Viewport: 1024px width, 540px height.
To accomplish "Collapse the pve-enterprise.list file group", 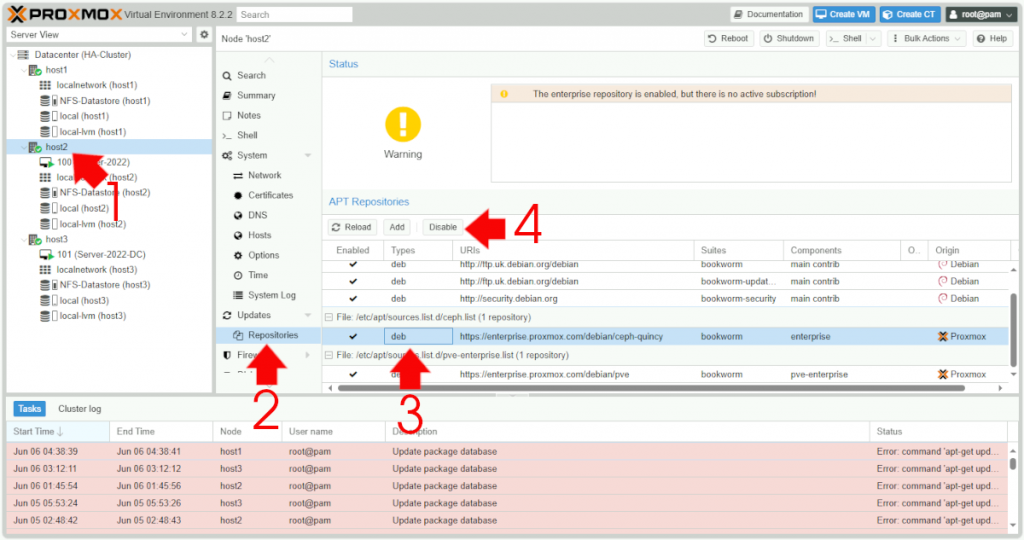I will [x=329, y=355].
